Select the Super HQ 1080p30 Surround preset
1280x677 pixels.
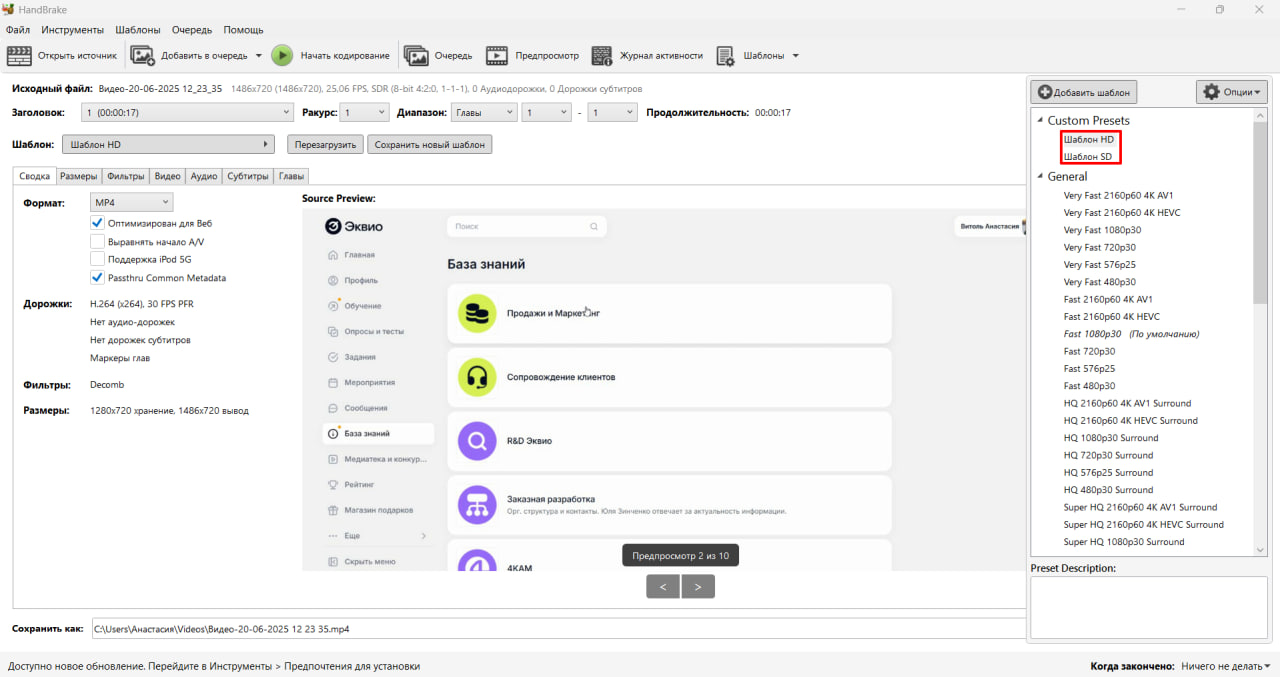click(x=1124, y=542)
